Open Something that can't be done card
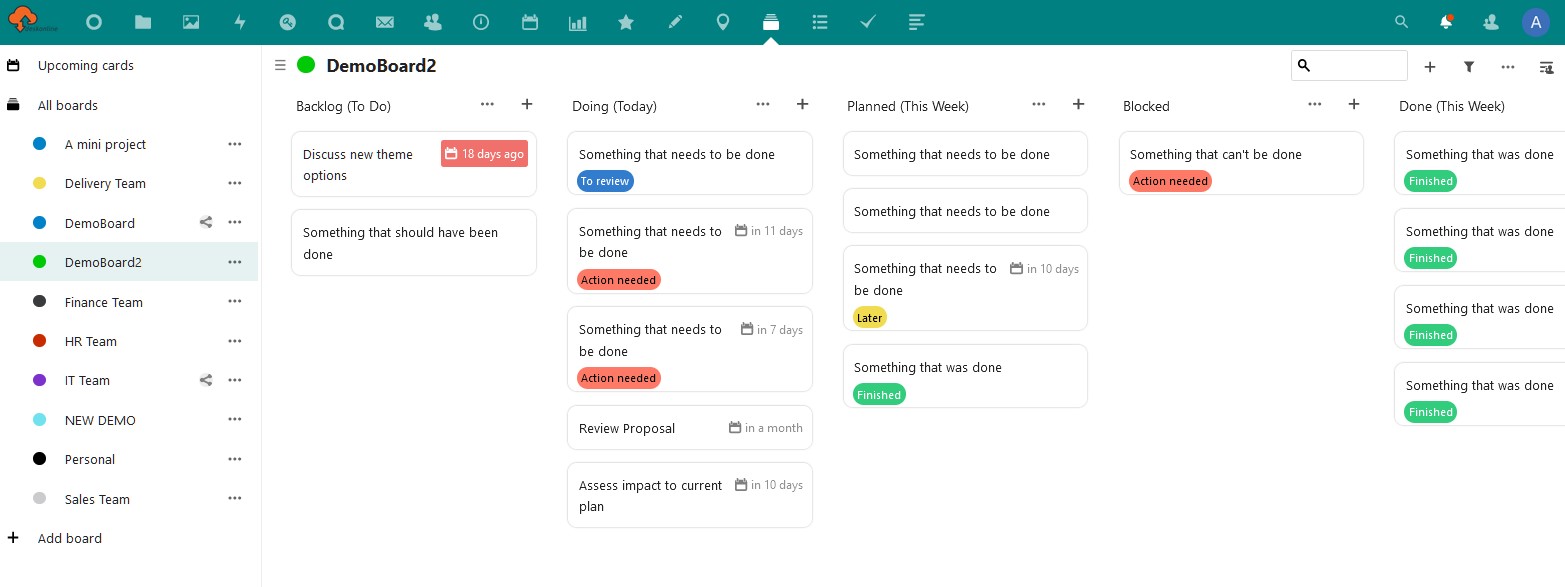The height and width of the screenshot is (587, 1565). 1241,163
